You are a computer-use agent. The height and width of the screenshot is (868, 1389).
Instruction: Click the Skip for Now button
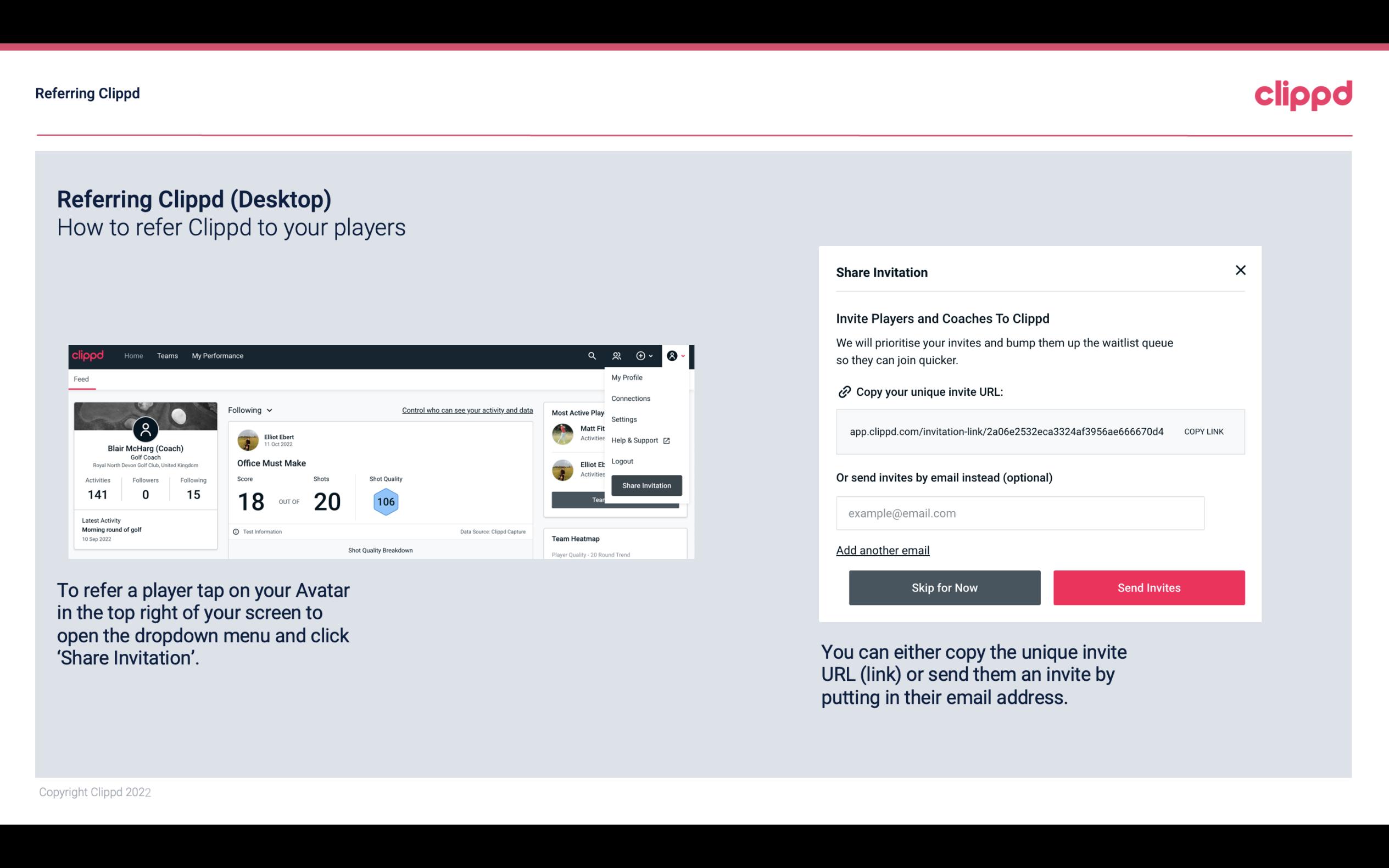coord(944,588)
